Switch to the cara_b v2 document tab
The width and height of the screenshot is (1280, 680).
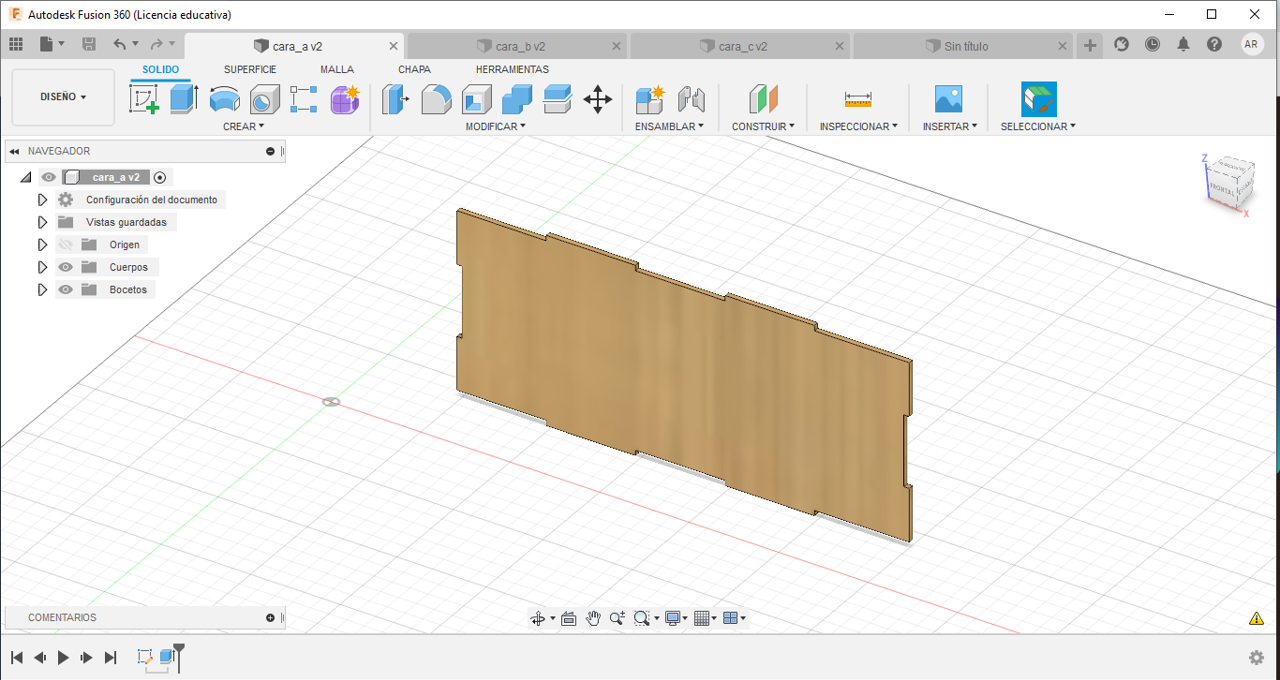(x=519, y=46)
